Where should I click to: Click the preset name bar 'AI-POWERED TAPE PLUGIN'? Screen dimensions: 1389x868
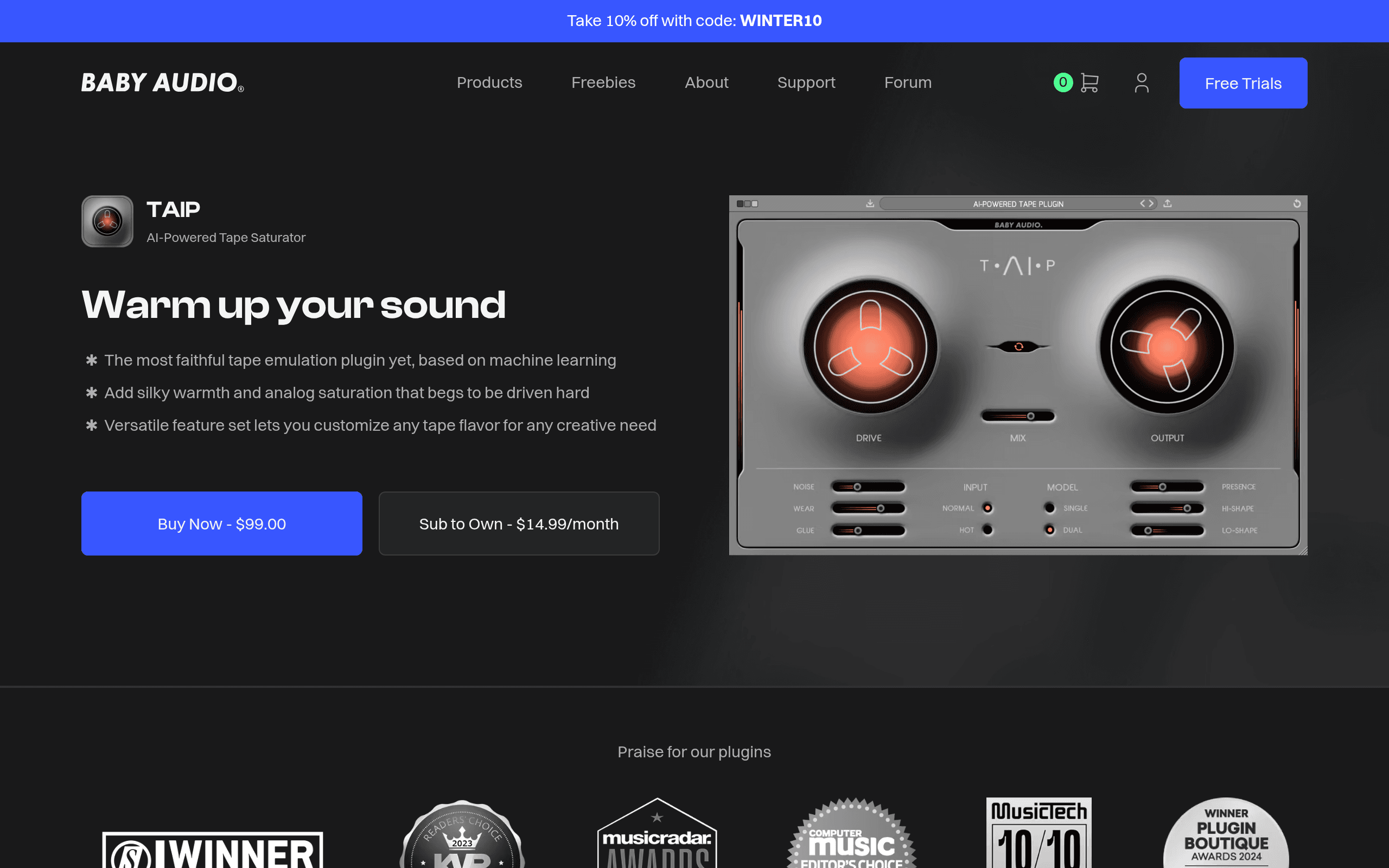tap(1018, 203)
